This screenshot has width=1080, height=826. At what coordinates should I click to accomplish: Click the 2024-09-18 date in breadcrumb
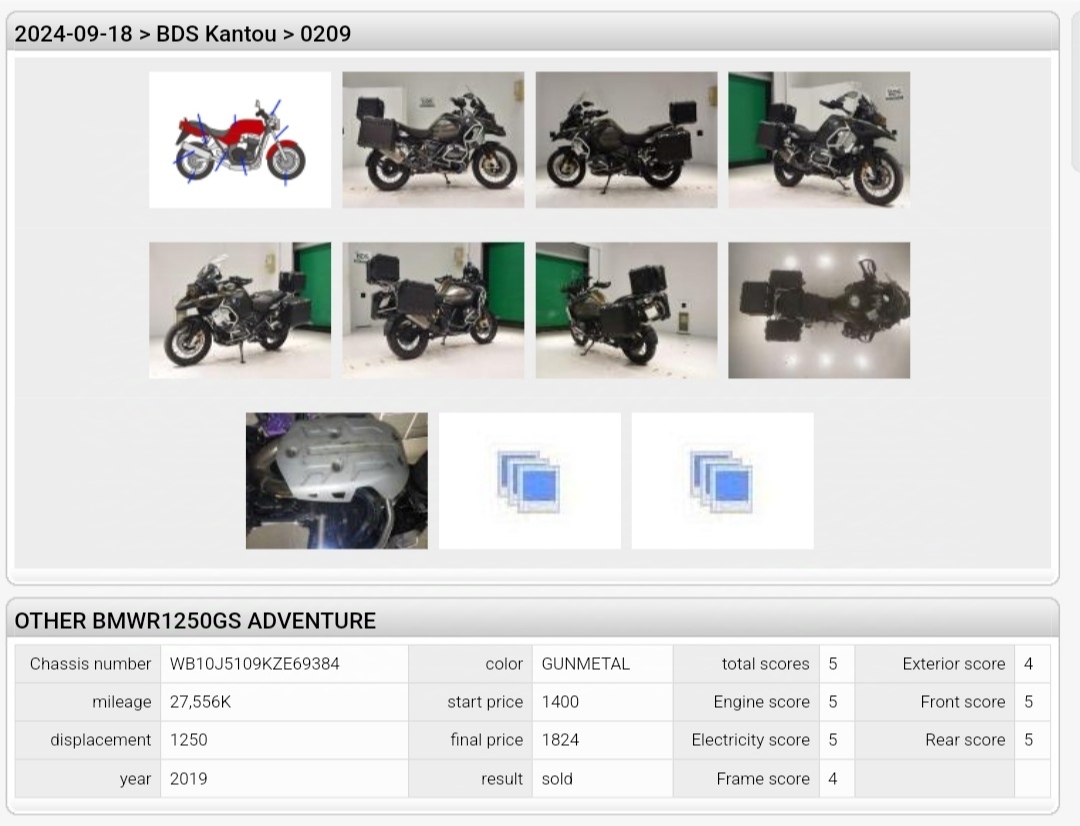tap(73, 34)
